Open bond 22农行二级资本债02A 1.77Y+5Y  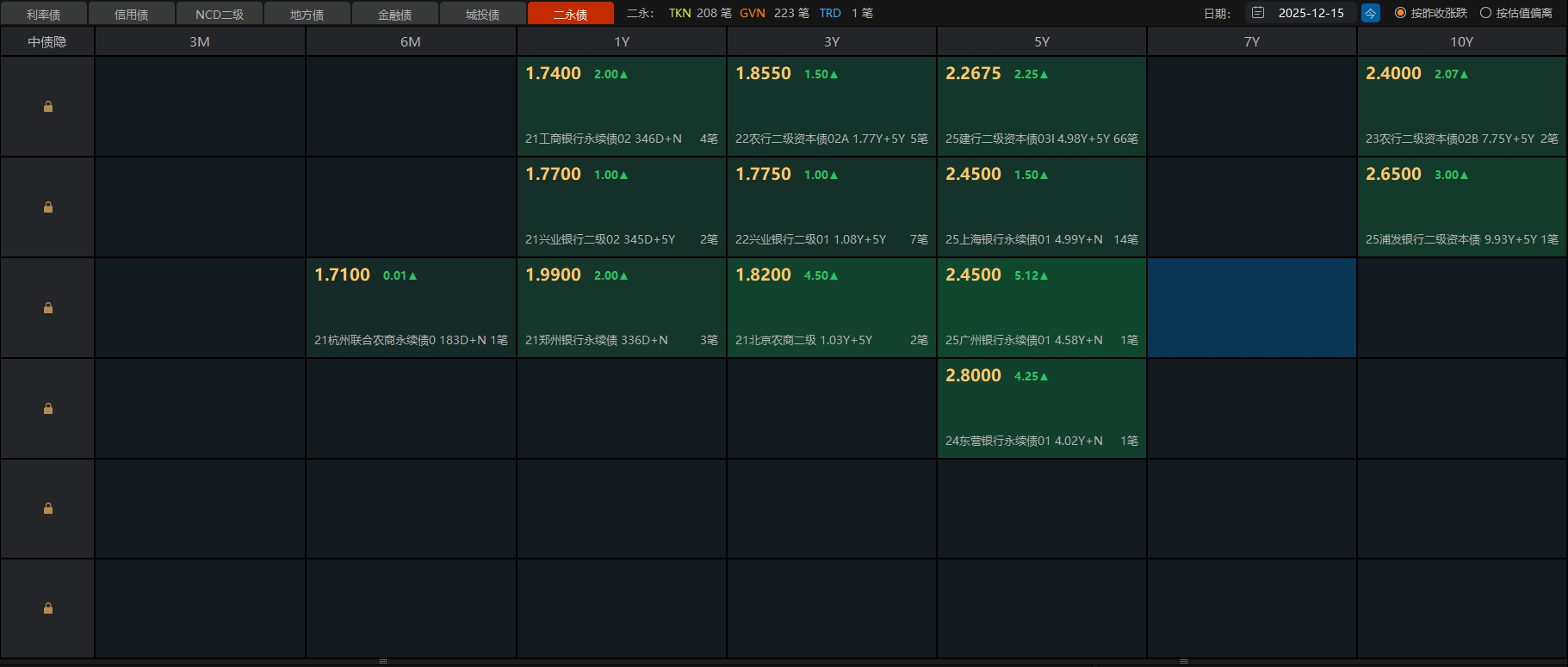click(820, 139)
